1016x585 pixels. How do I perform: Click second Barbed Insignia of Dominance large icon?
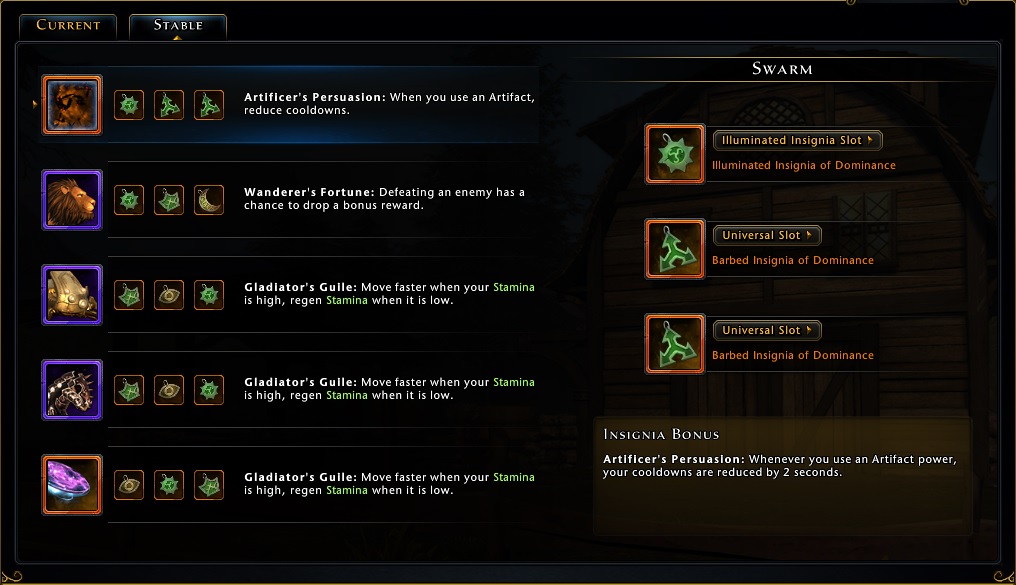(675, 344)
